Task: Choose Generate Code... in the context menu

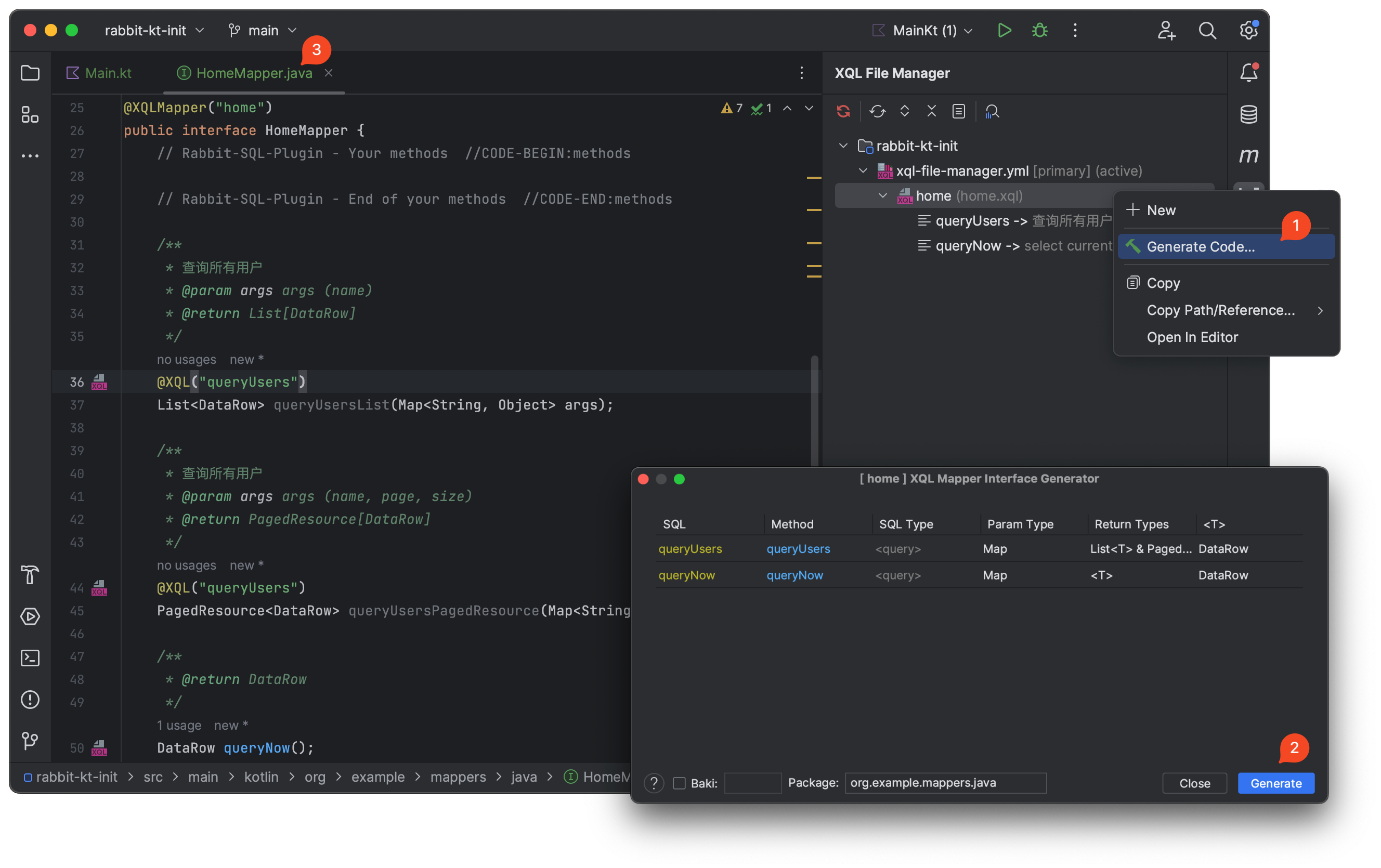Action: tap(1226, 246)
